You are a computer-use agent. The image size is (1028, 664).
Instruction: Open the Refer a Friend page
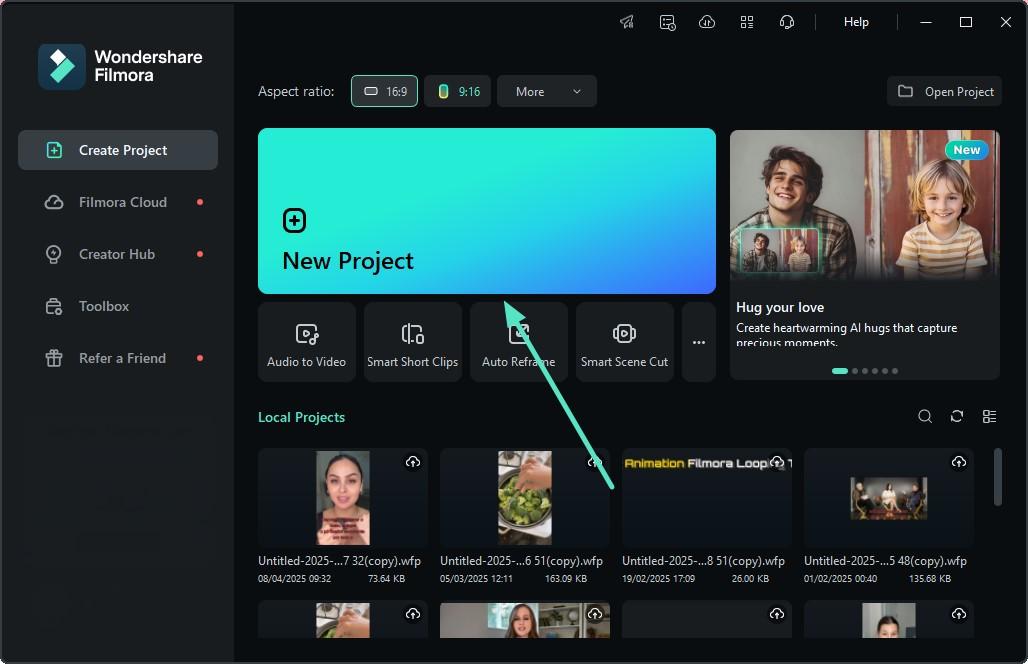(118, 358)
